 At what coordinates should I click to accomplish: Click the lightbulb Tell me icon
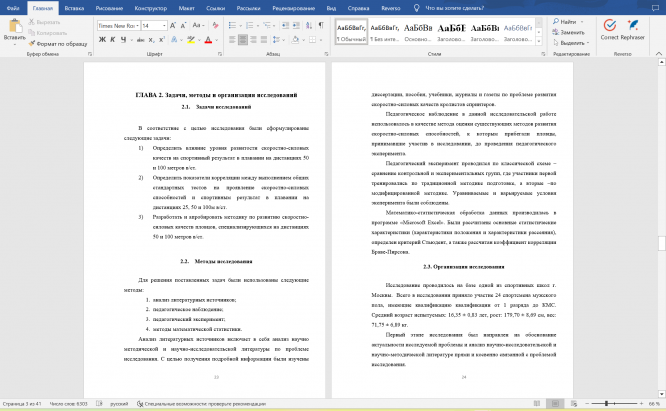417,8
